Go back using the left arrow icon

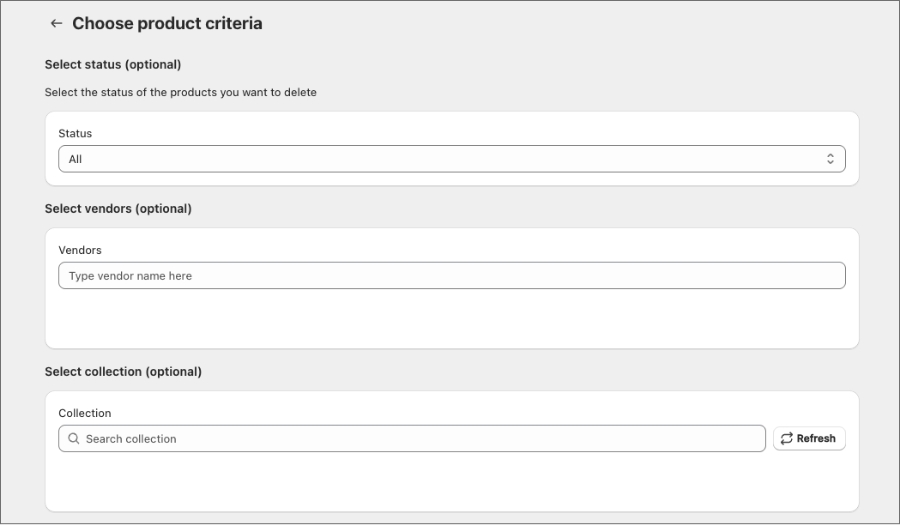56,23
